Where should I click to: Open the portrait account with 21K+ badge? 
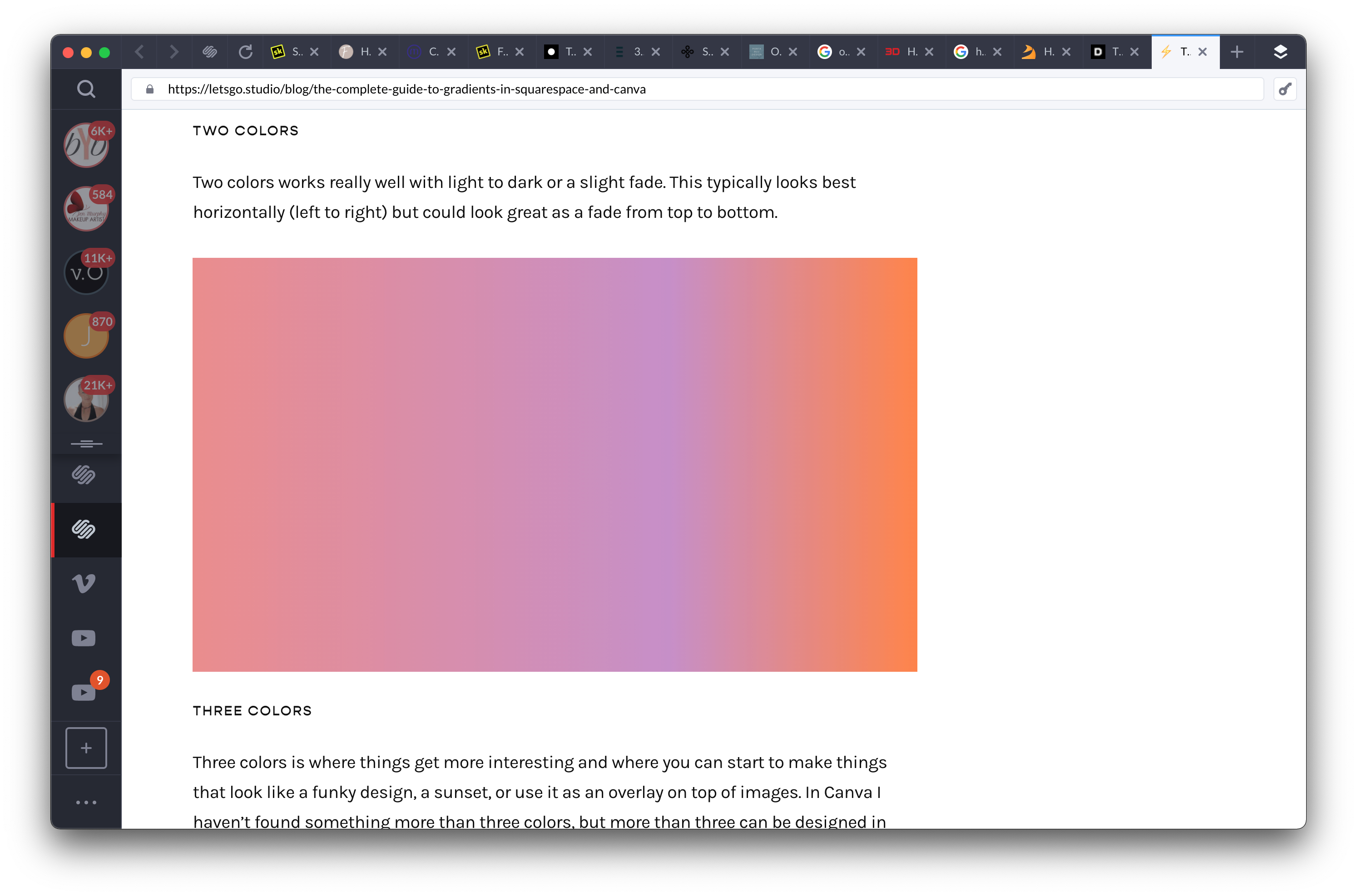pos(86,399)
